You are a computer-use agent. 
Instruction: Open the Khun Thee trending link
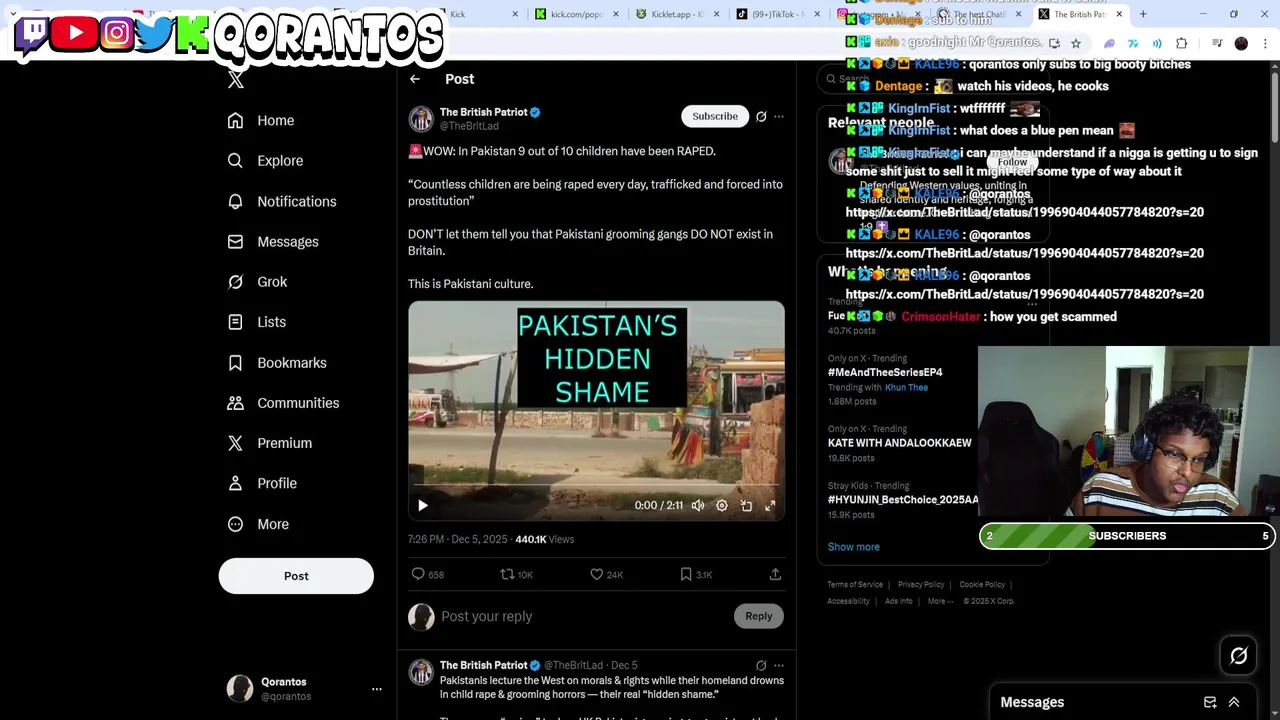(906, 387)
